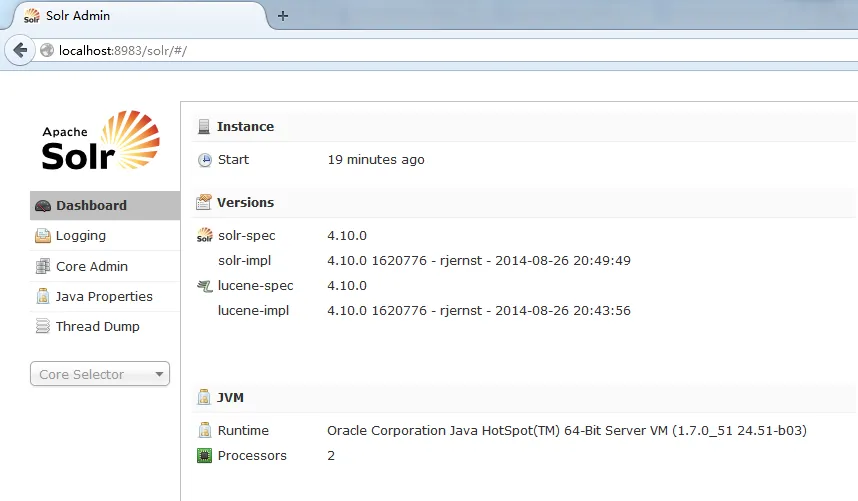Click the Dashboard gauge icon
The width and height of the screenshot is (858, 501).
click(x=43, y=206)
